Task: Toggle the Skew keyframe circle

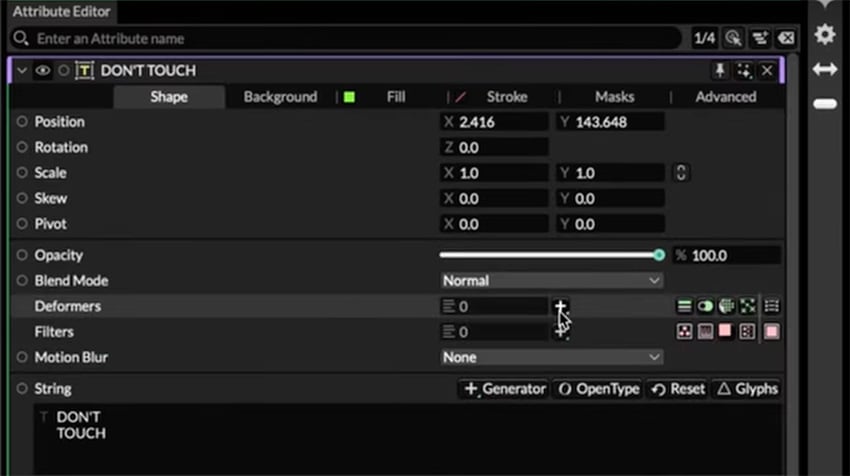Action: pyautogui.click(x=22, y=198)
